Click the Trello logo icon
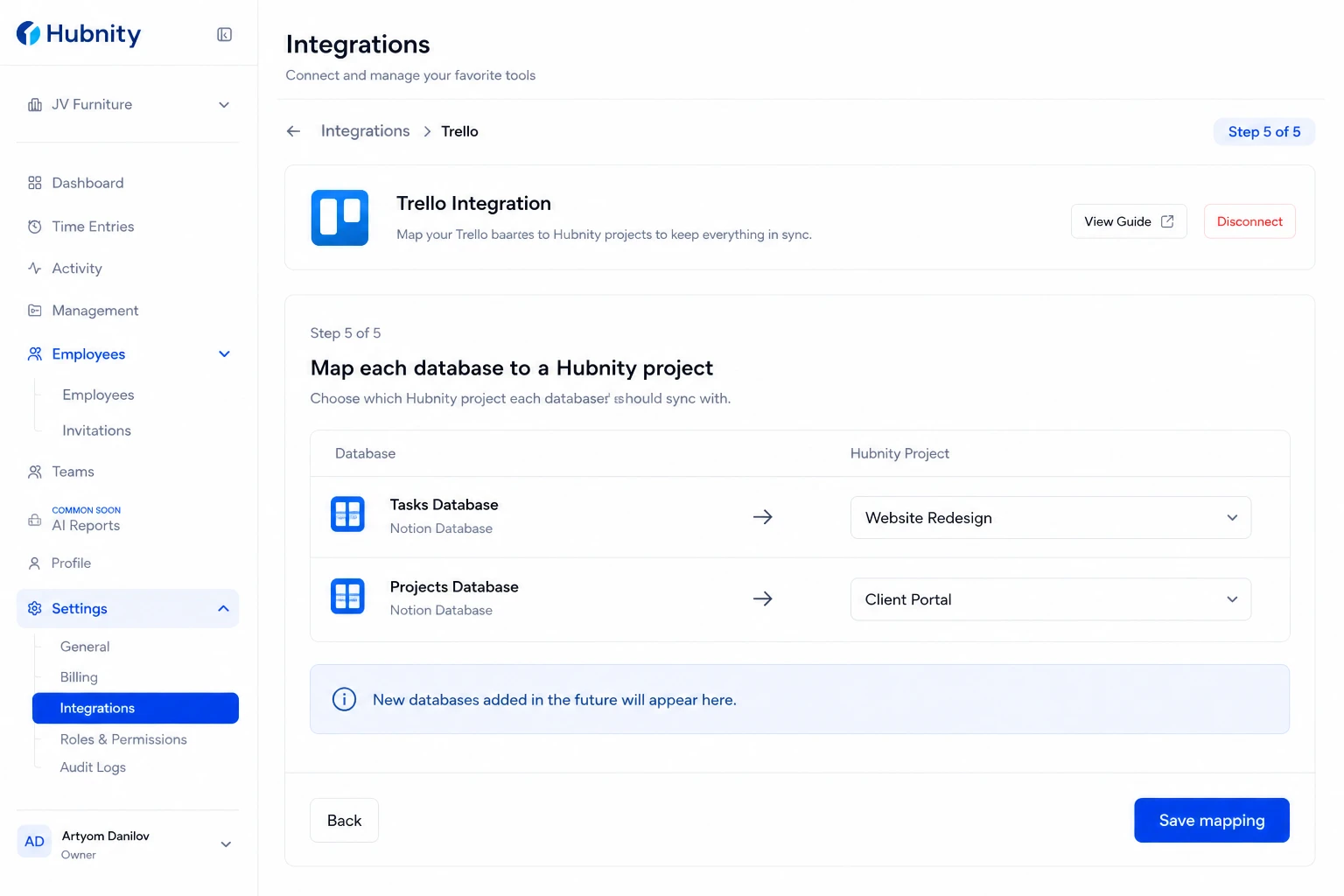 (339, 218)
